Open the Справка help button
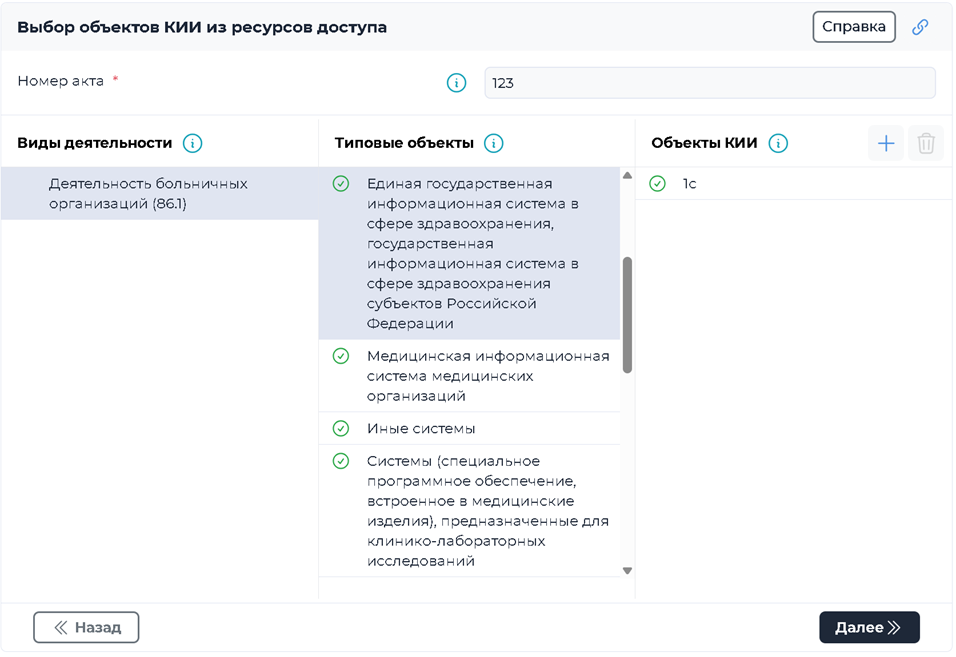 (853, 27)
